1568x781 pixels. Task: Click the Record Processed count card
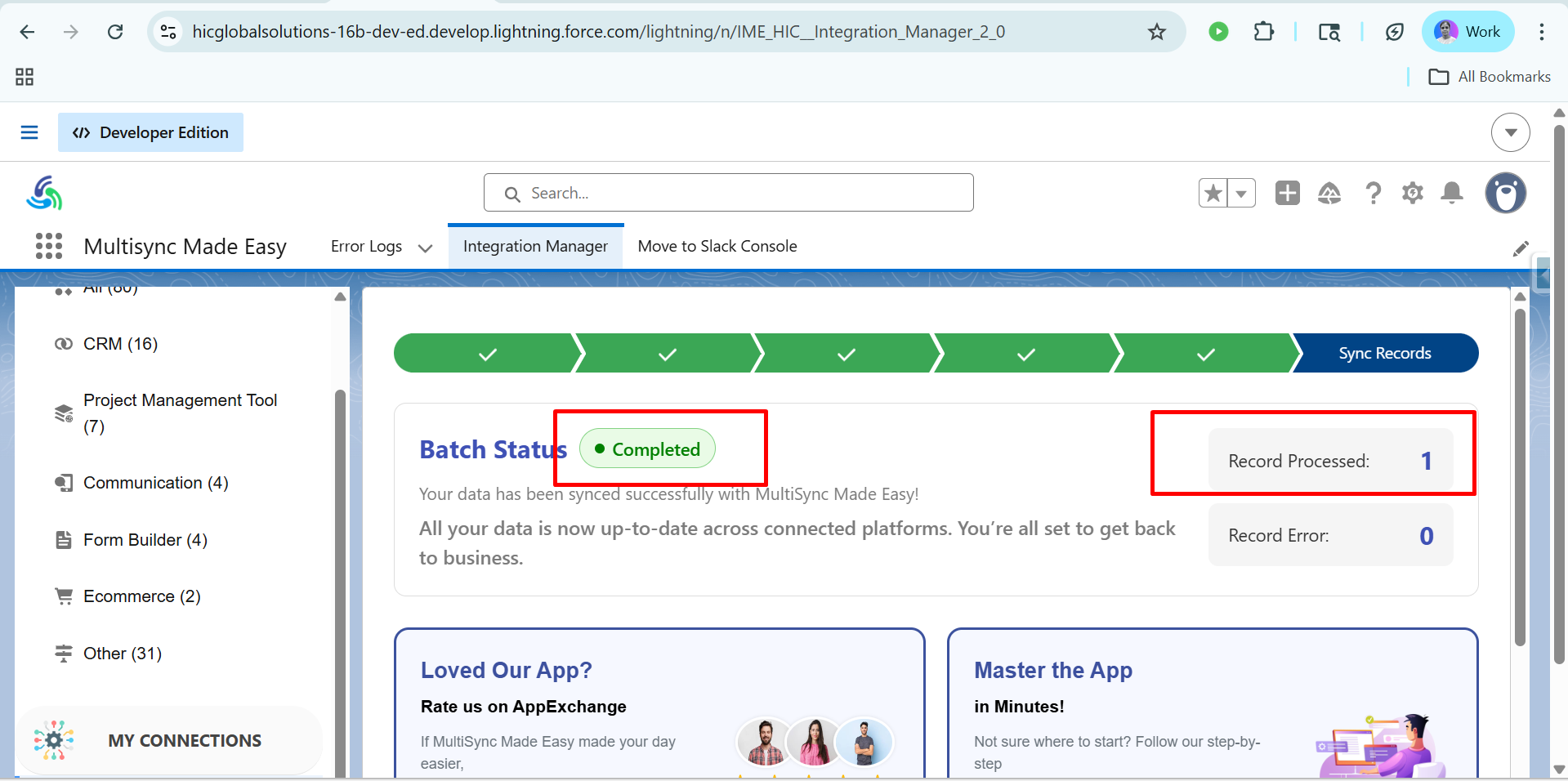pyautogui.click(x=1330, y=461)
